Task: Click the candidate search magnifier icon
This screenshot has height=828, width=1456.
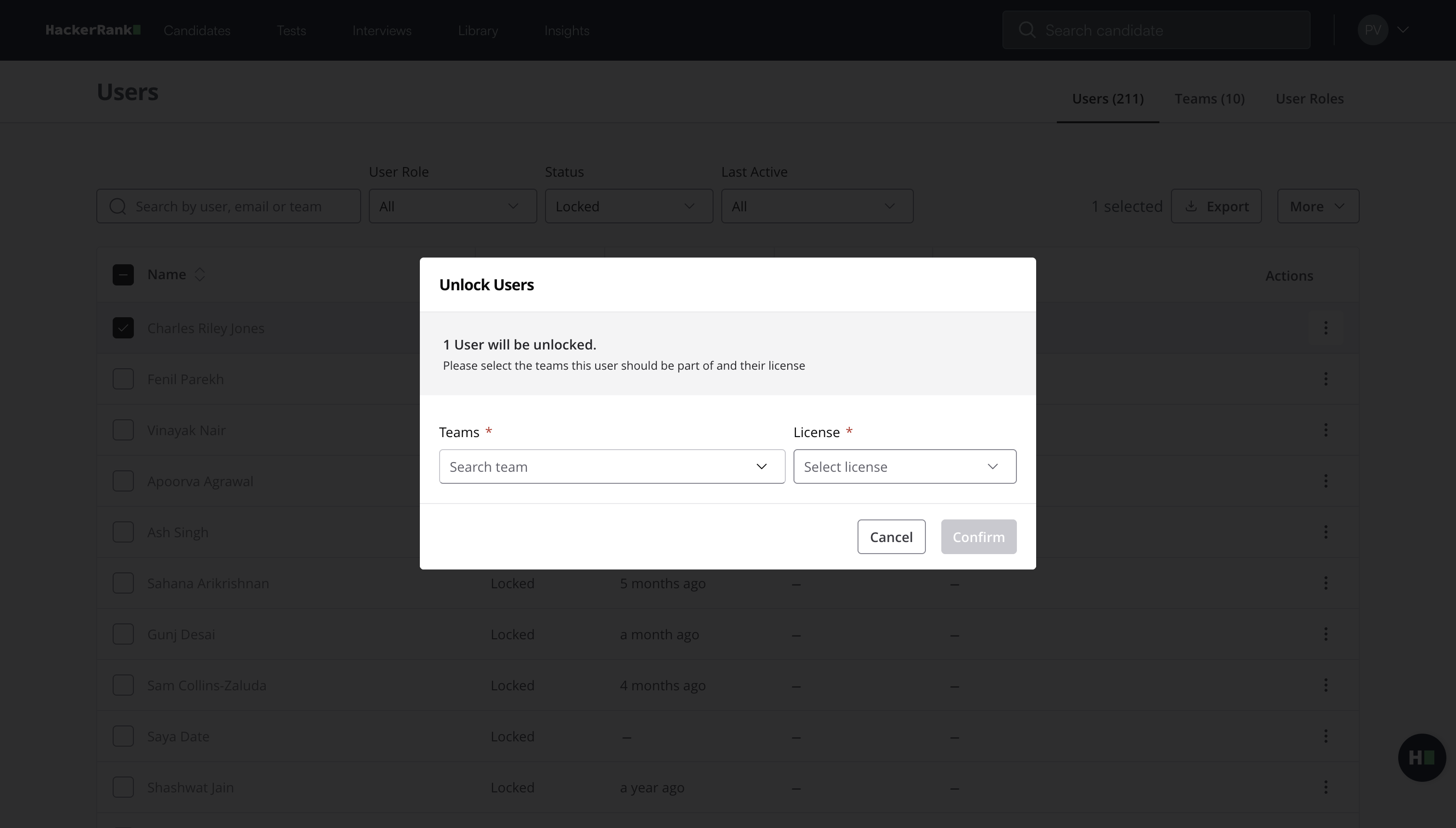Action: [1027, 30]
